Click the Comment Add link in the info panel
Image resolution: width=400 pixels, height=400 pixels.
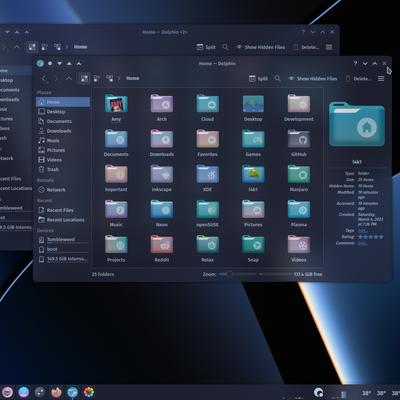pyautogui.click(x=363, y=243)
